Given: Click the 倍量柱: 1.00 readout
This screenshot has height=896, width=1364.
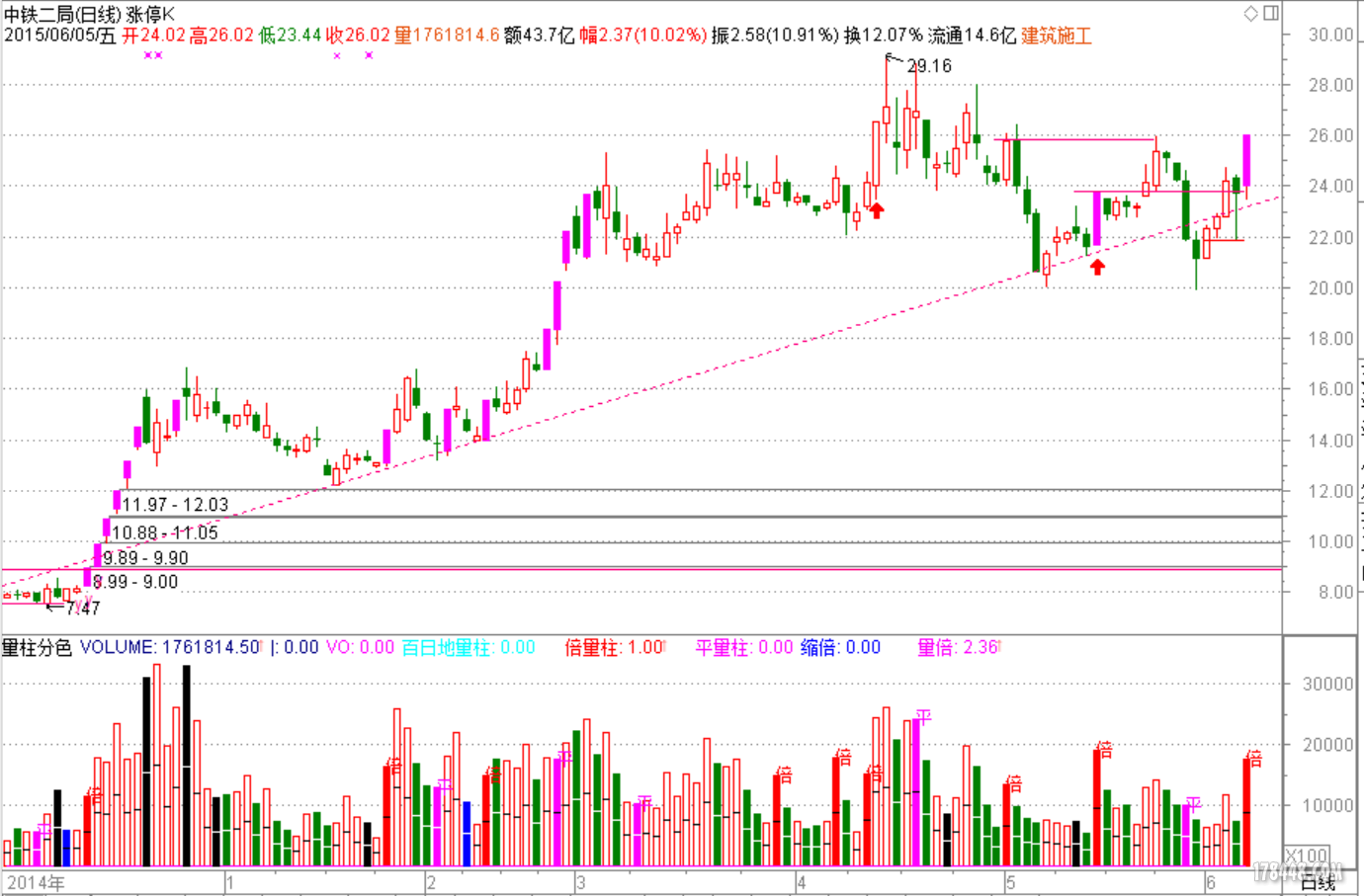Looking at the screenshot, I should pos(614,648).
